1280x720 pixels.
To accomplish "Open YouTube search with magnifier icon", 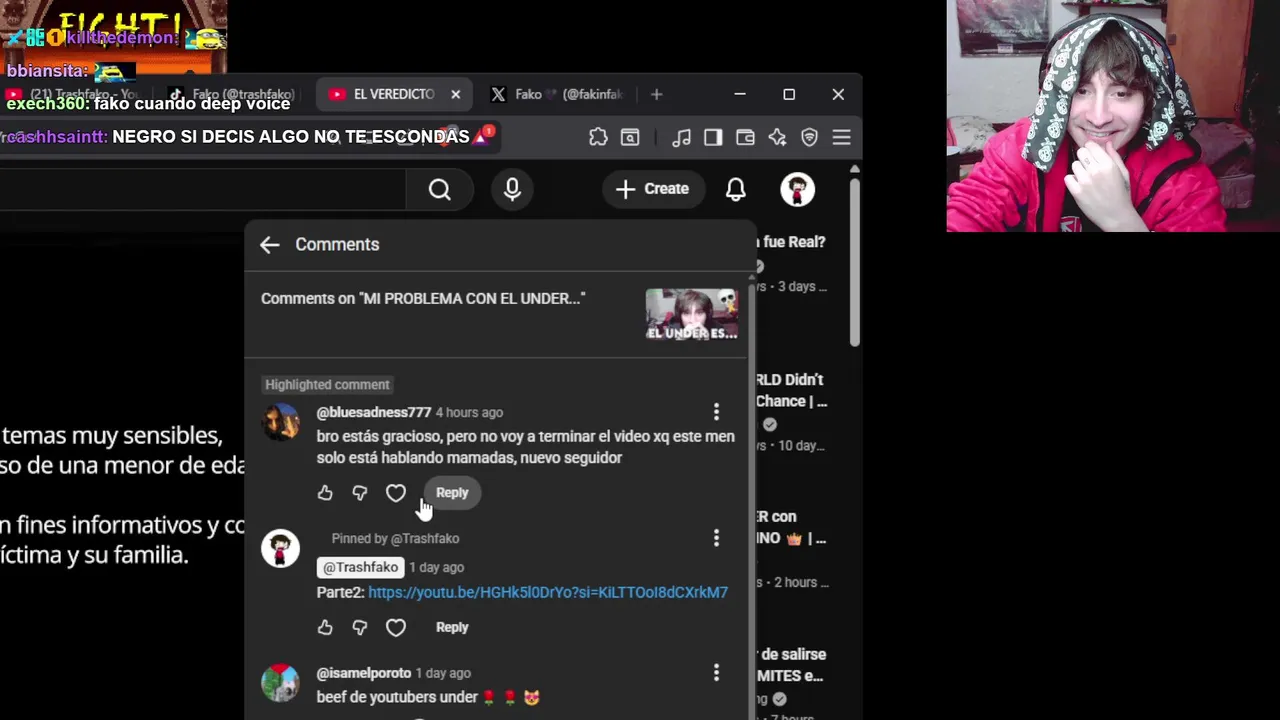I will click(x=440, y=189).
